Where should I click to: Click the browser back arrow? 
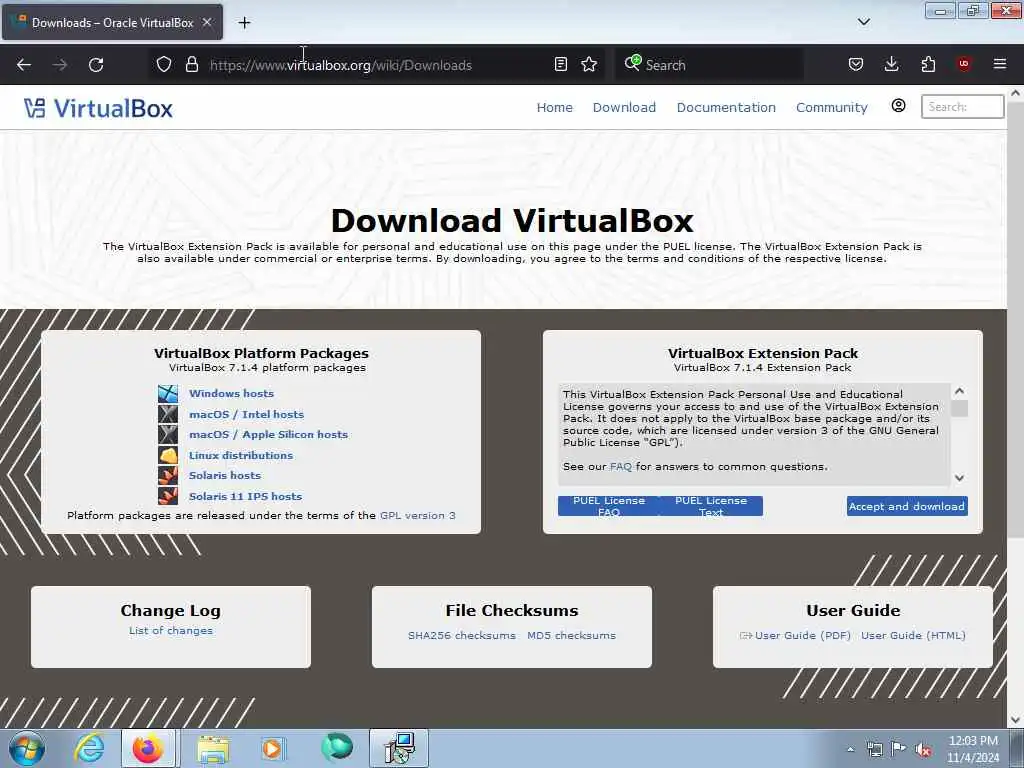click(x=24, y=65)
